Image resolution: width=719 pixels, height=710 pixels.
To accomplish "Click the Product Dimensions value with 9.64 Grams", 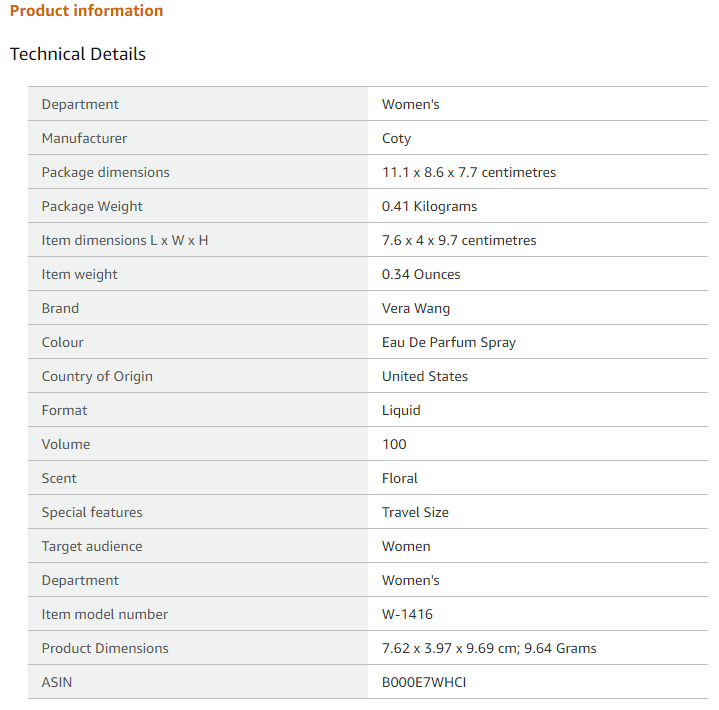I will (x=489, y=649).
